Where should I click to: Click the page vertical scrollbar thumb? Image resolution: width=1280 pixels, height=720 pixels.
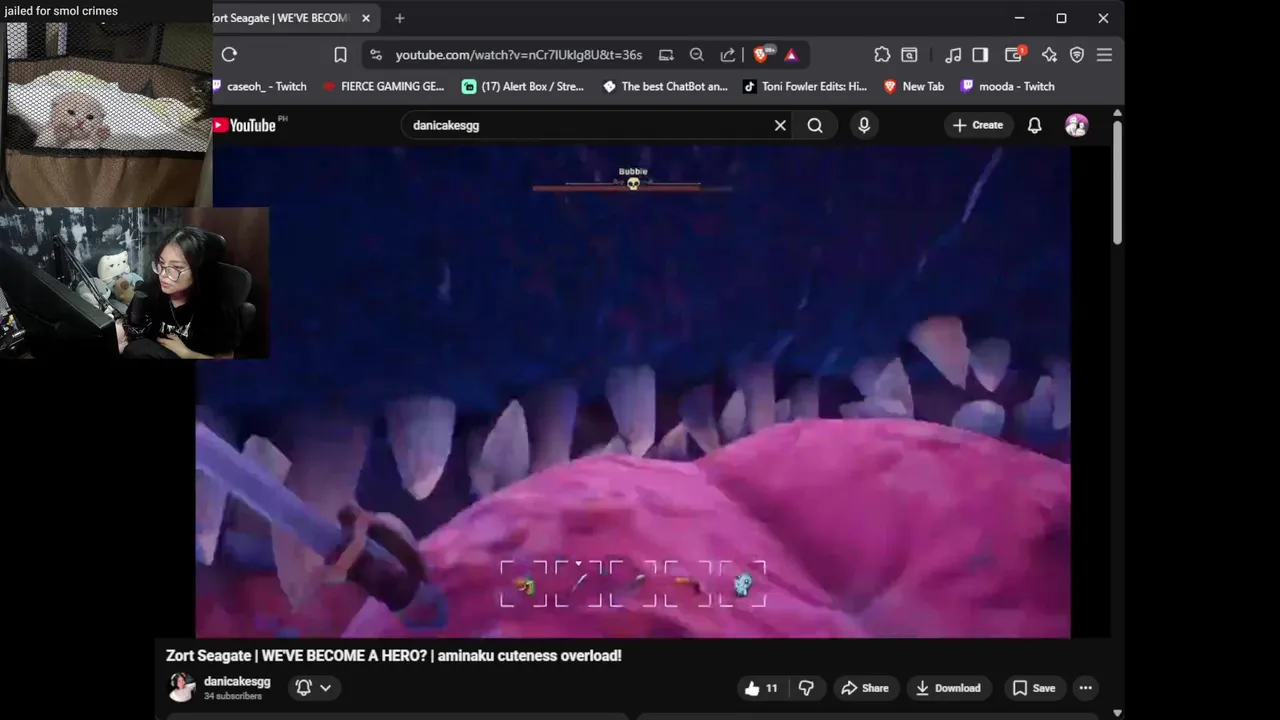tap(1117, 182)
